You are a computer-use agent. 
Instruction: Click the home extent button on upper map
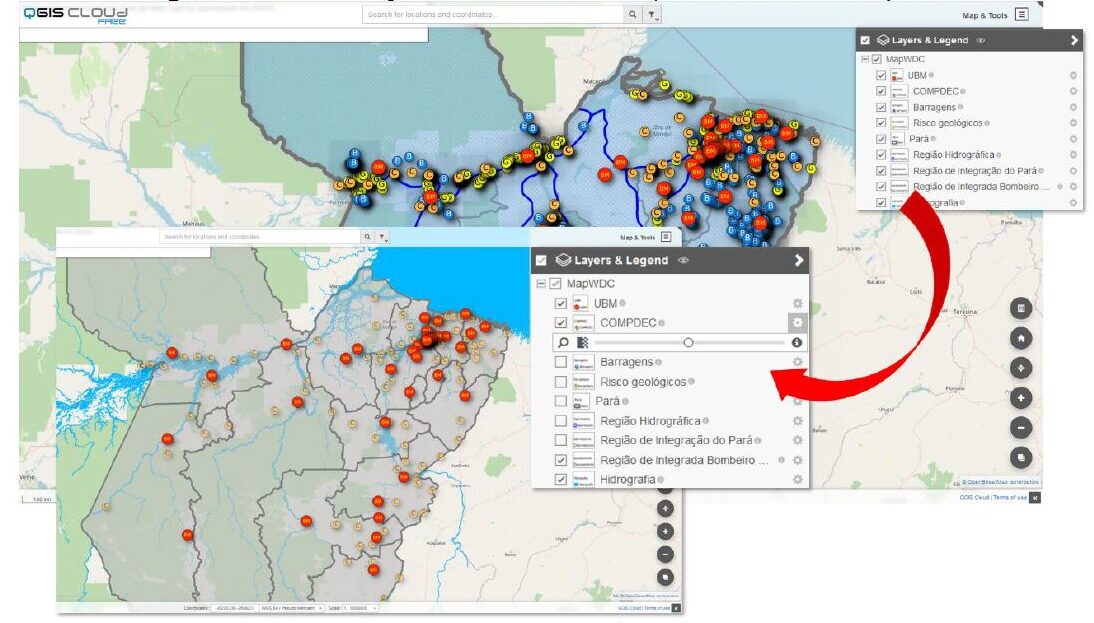pos(1021,338)
